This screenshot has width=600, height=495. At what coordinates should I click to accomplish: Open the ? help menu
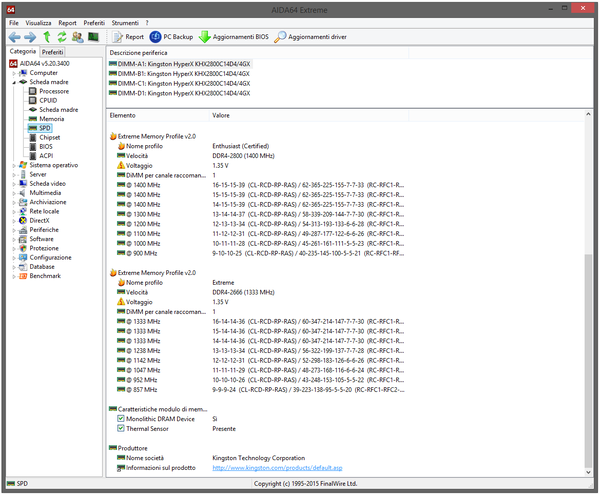[147, 23]
